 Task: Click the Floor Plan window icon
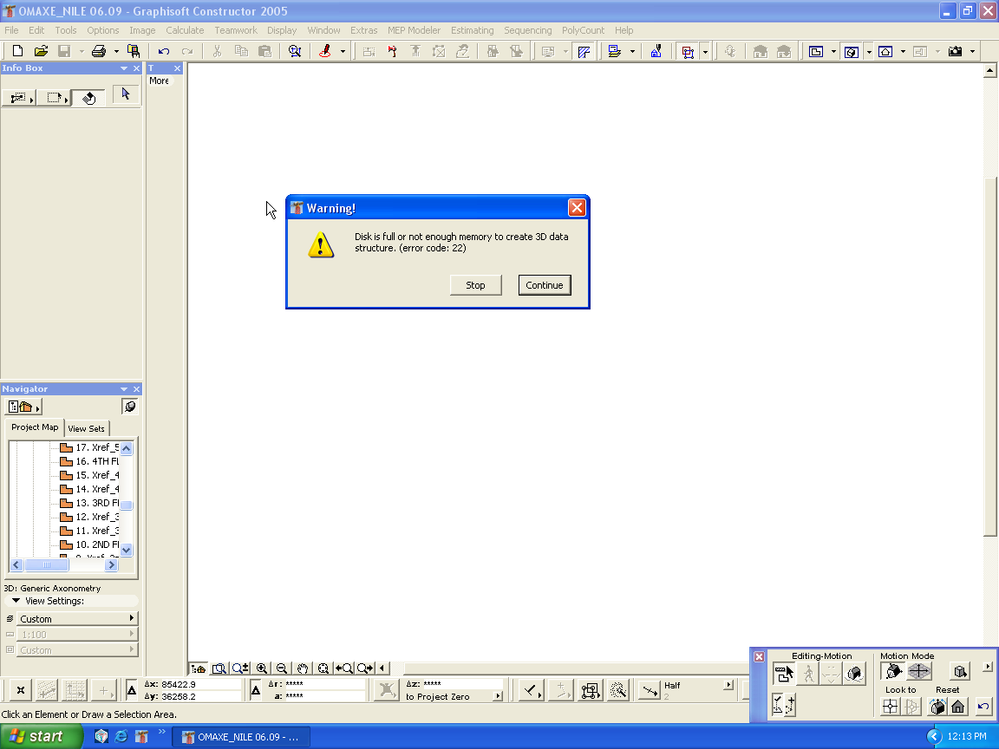coord(816,52)
